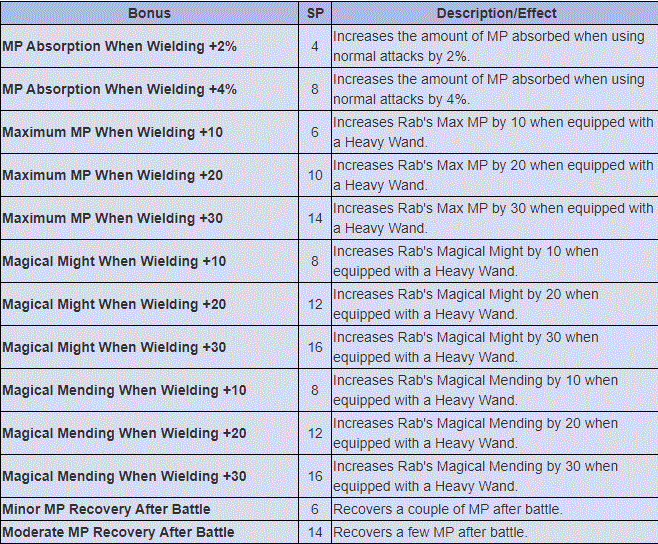Click Magical Might When Wielding +10 bonus
The height and width of the screenshot is (544, 658).
pyautogui.click(x=114, y=261)
